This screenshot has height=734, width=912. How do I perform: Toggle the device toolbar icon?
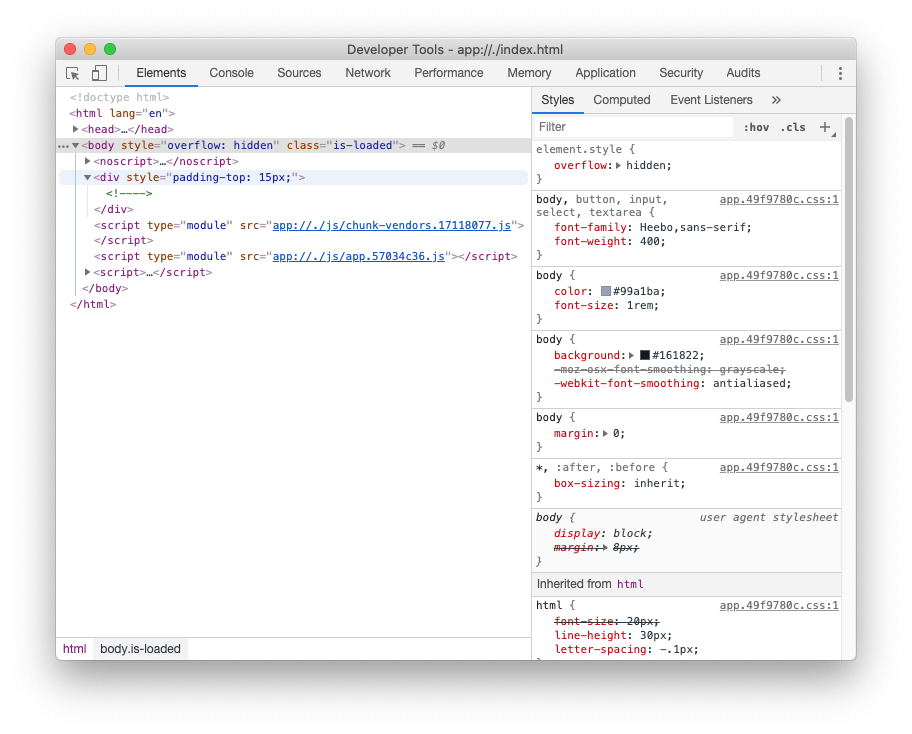coord(97,73)
